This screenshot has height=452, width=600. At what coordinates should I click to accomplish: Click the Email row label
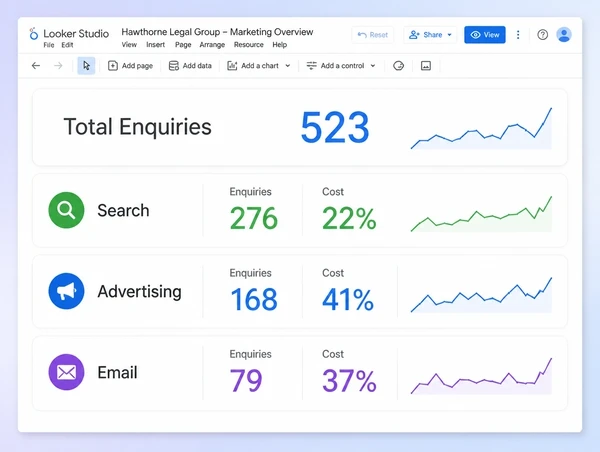click(x=117, y=372)
